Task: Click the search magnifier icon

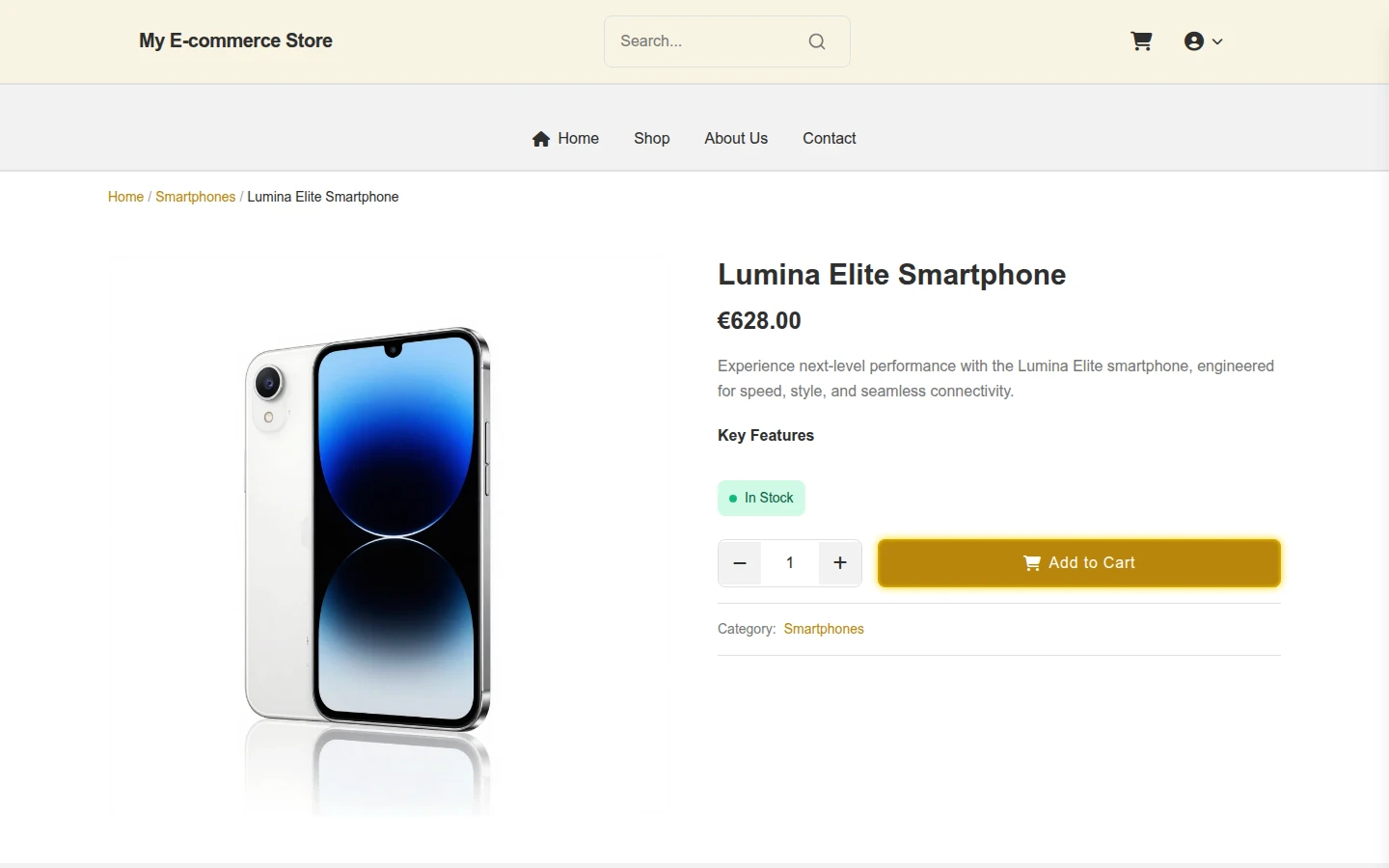Action: coord(817,41)
